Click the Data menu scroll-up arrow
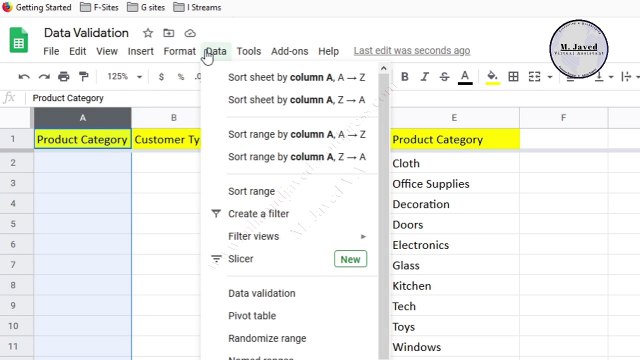This screenshot has height=360, width=640. pyautogui.click(x=383, y=69)
